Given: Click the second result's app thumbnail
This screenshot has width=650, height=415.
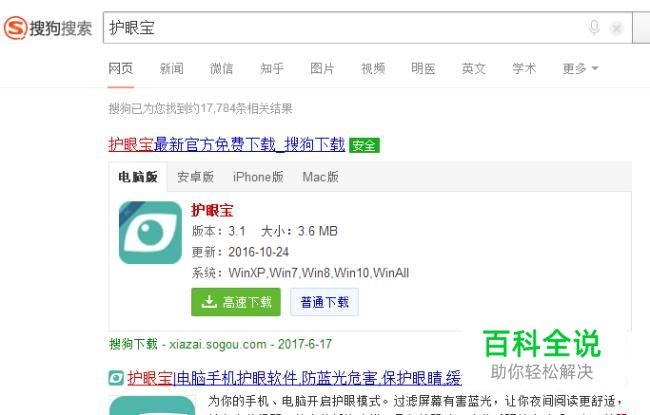Looking at the screenshot, I should point(152,405).
